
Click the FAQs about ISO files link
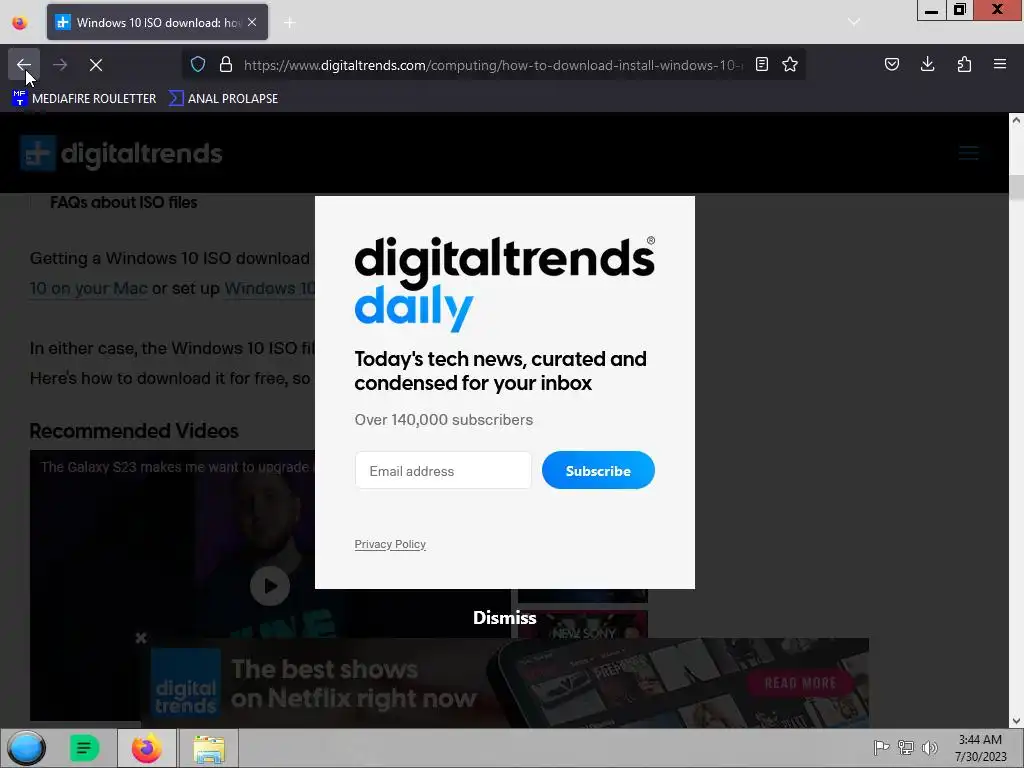(x=123, y=202)
